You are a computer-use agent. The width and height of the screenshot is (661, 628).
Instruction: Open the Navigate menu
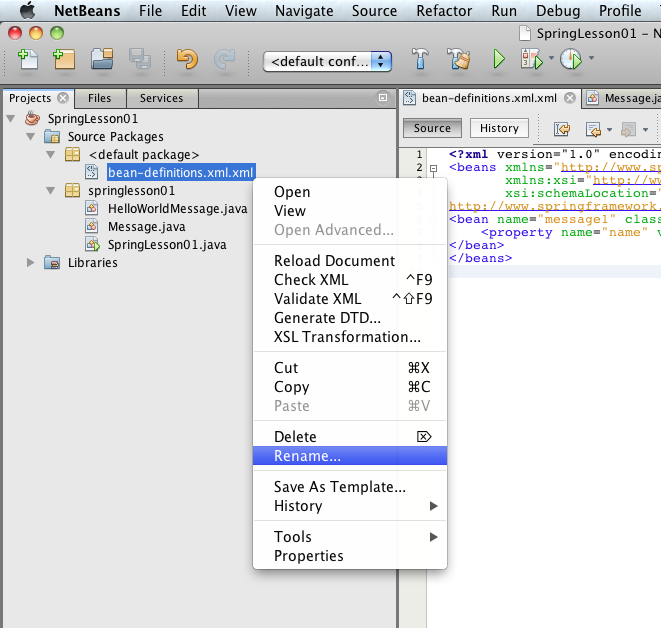click(x=304, y=11)
